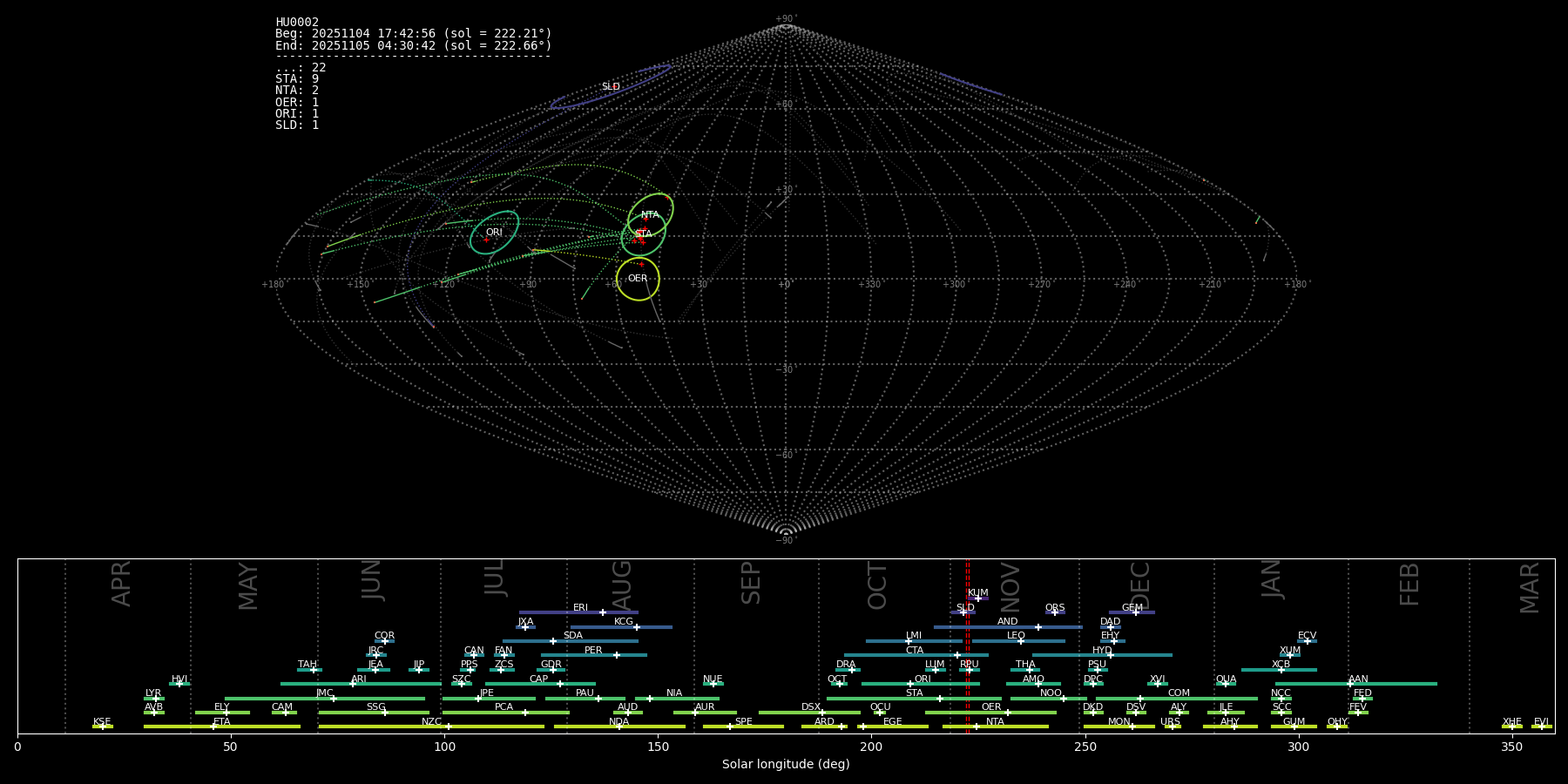This screenshot has width=1568, height=784.
Task: Select the NTA radiant circle label
Action: pyautogui.click(x=650, y=214)
